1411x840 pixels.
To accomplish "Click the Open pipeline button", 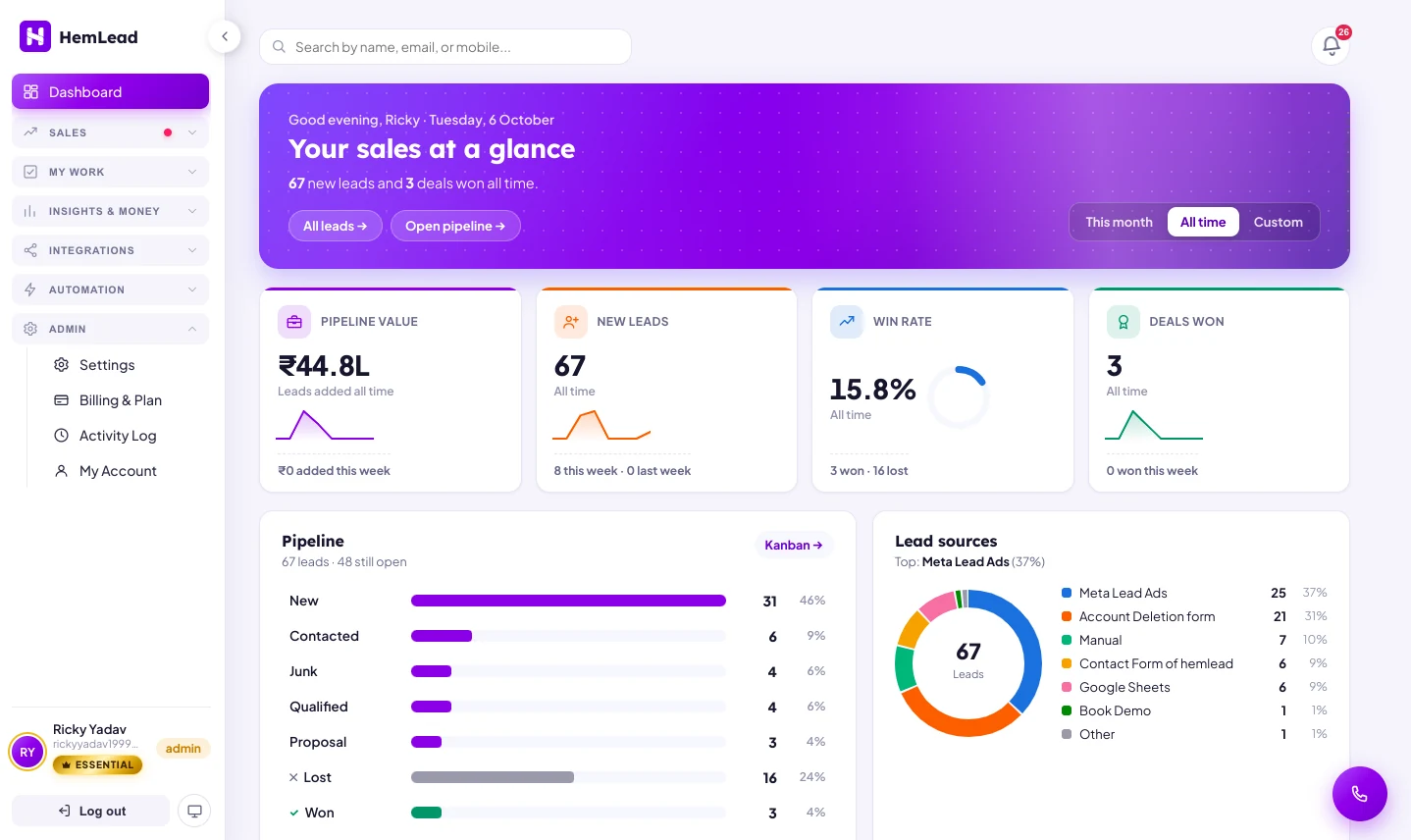I will tap(455, 226).
